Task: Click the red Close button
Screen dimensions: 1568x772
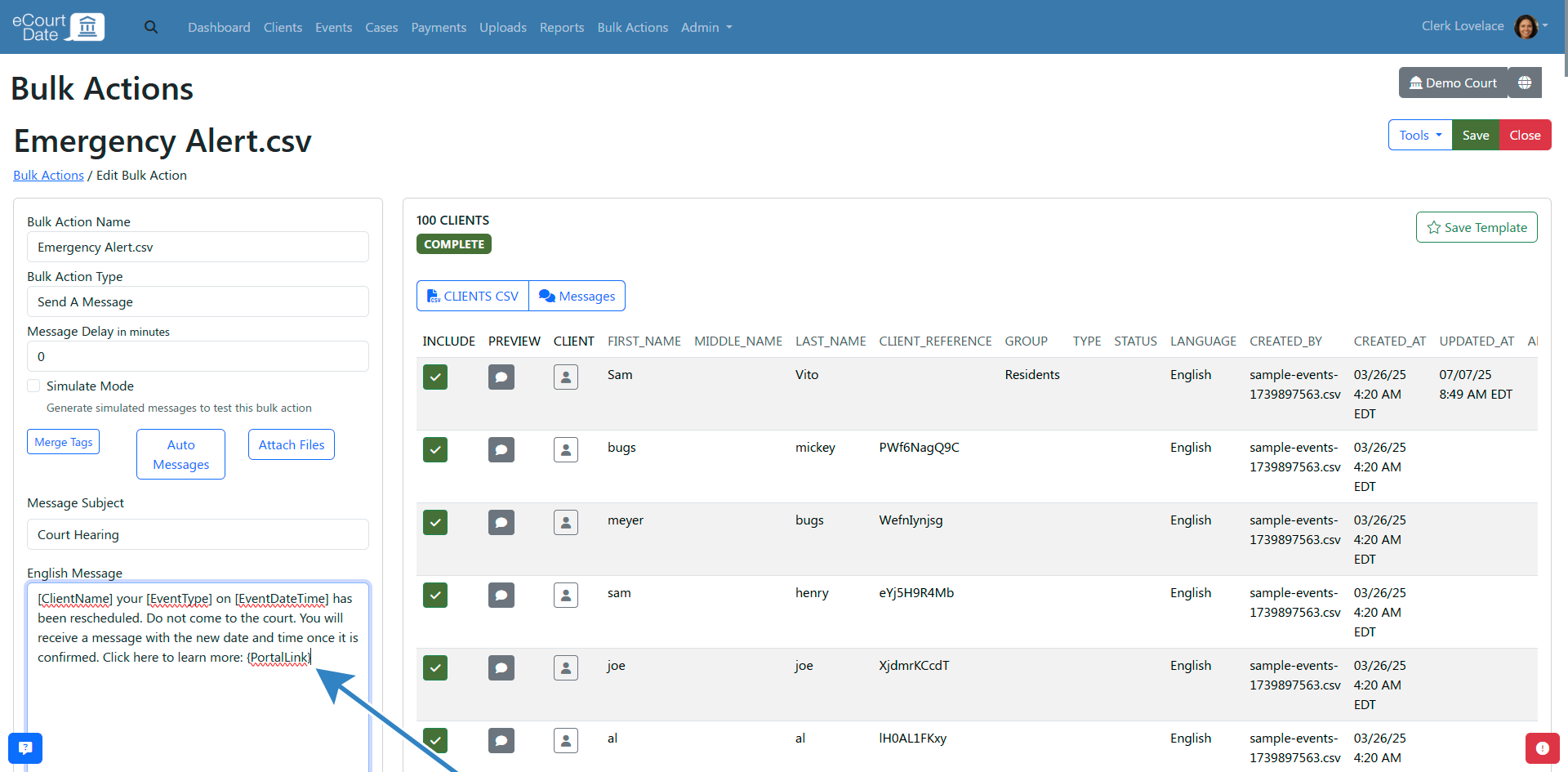Action: click(x=1525, y=135)
